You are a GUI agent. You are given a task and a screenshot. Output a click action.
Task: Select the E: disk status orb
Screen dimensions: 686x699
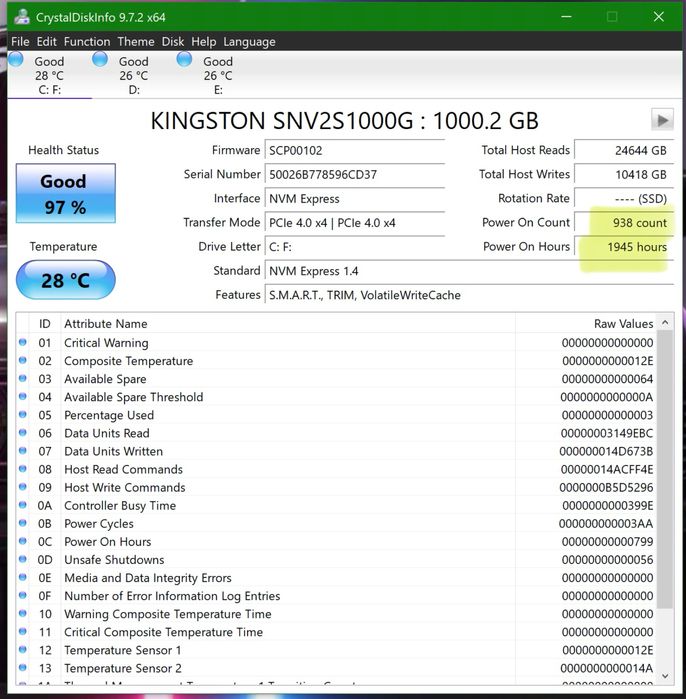pyautogui.click(x=184, y=59)
